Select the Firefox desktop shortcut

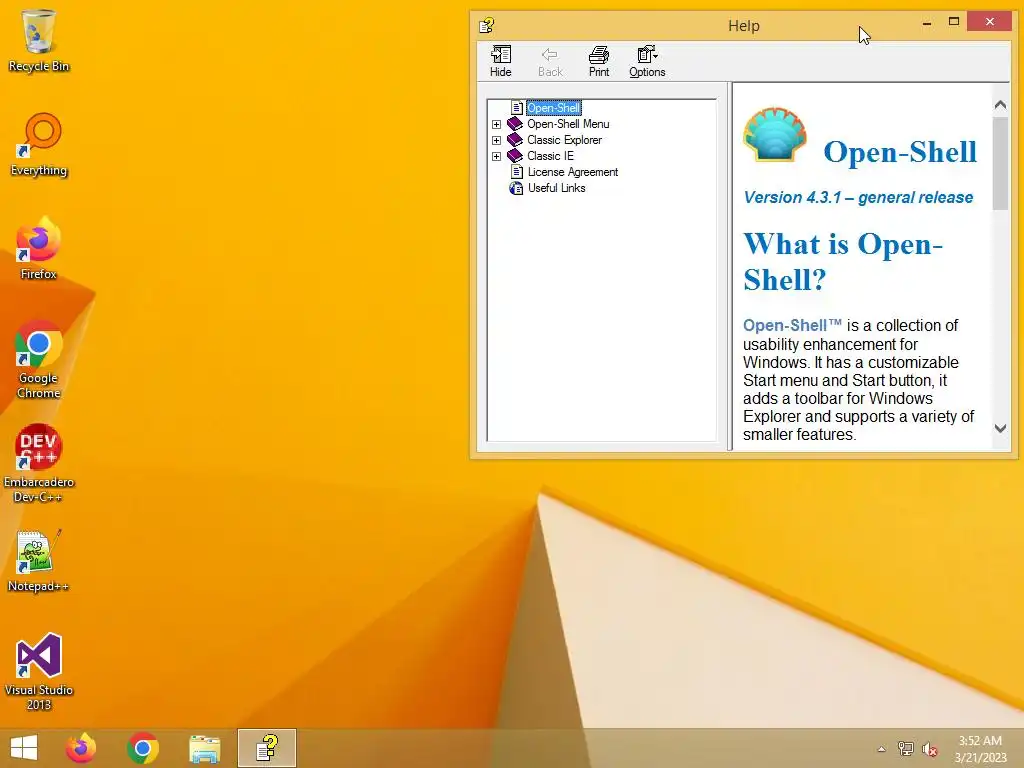(x=39, y=249)
